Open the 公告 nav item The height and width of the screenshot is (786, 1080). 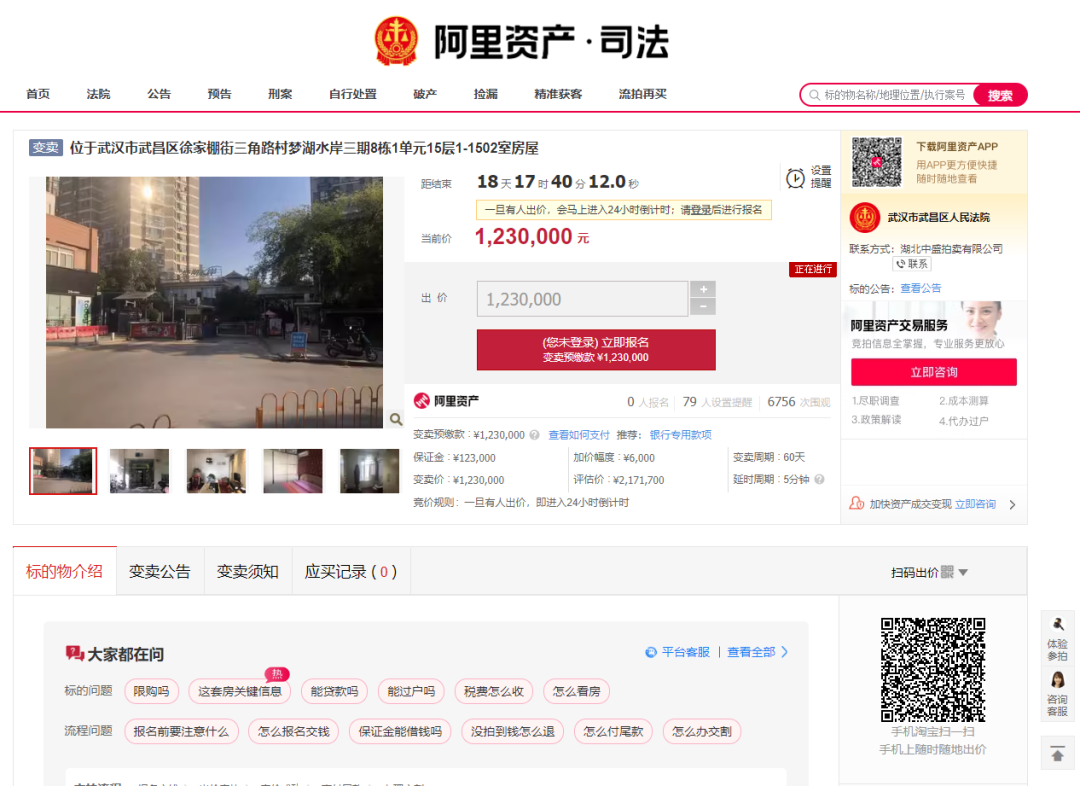[159, 94]
